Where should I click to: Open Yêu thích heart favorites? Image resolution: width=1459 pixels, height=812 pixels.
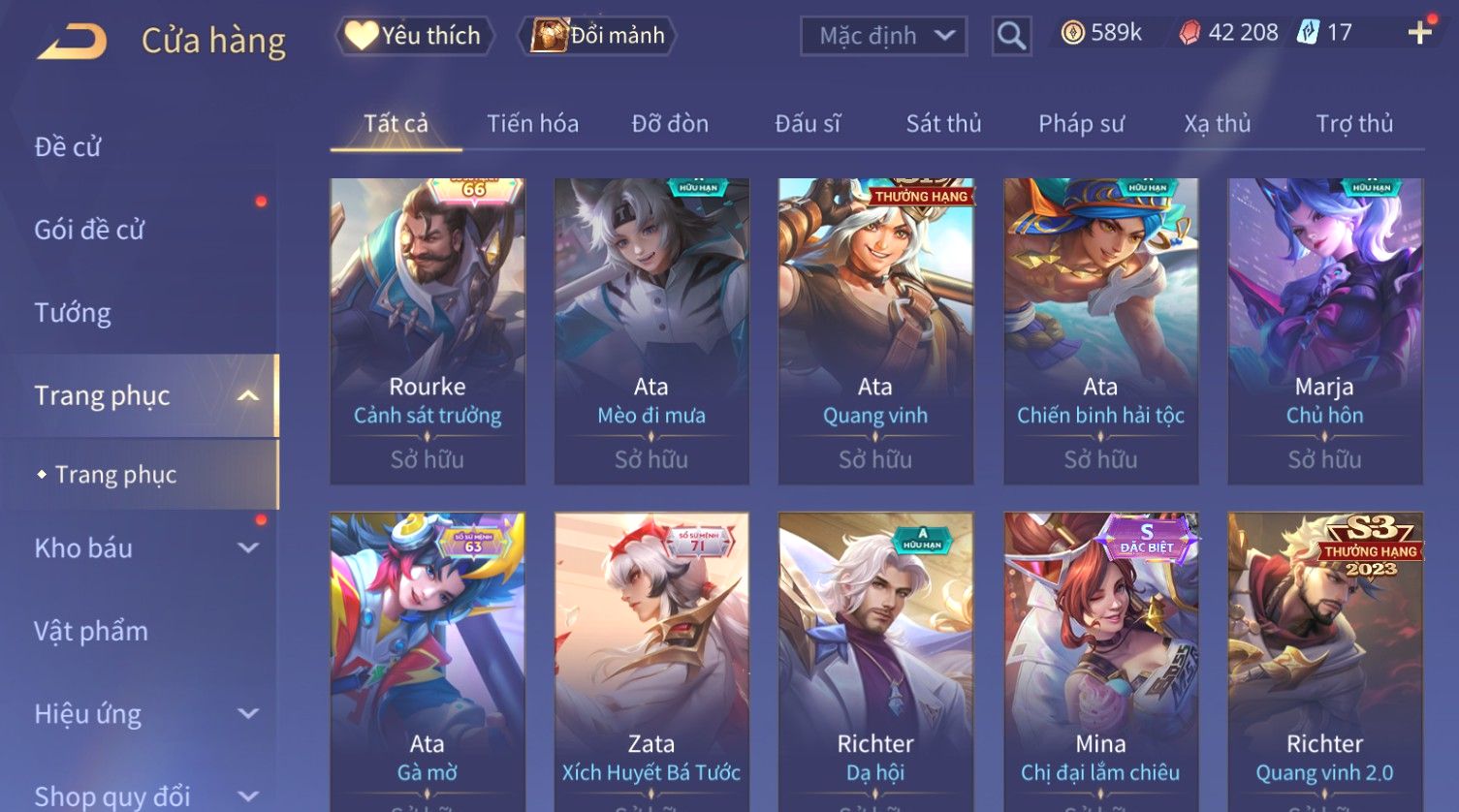414,36
